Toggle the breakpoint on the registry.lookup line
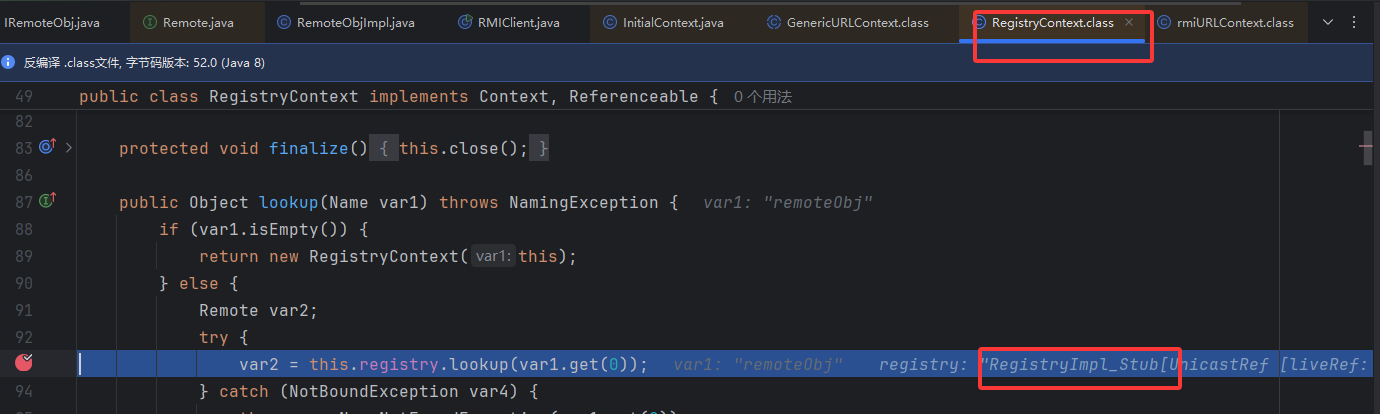Image resolution: width=1380 pixels, height=414 pixels. tap(25, 364)
